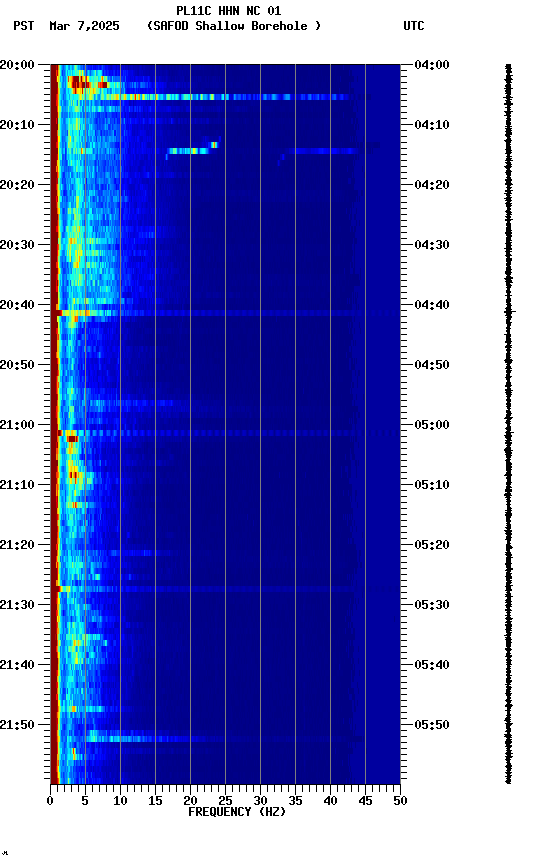Click the UTC time label '05:50'
Image resolution: width=552 pixels, height=864 pixels.
[432, 725]
